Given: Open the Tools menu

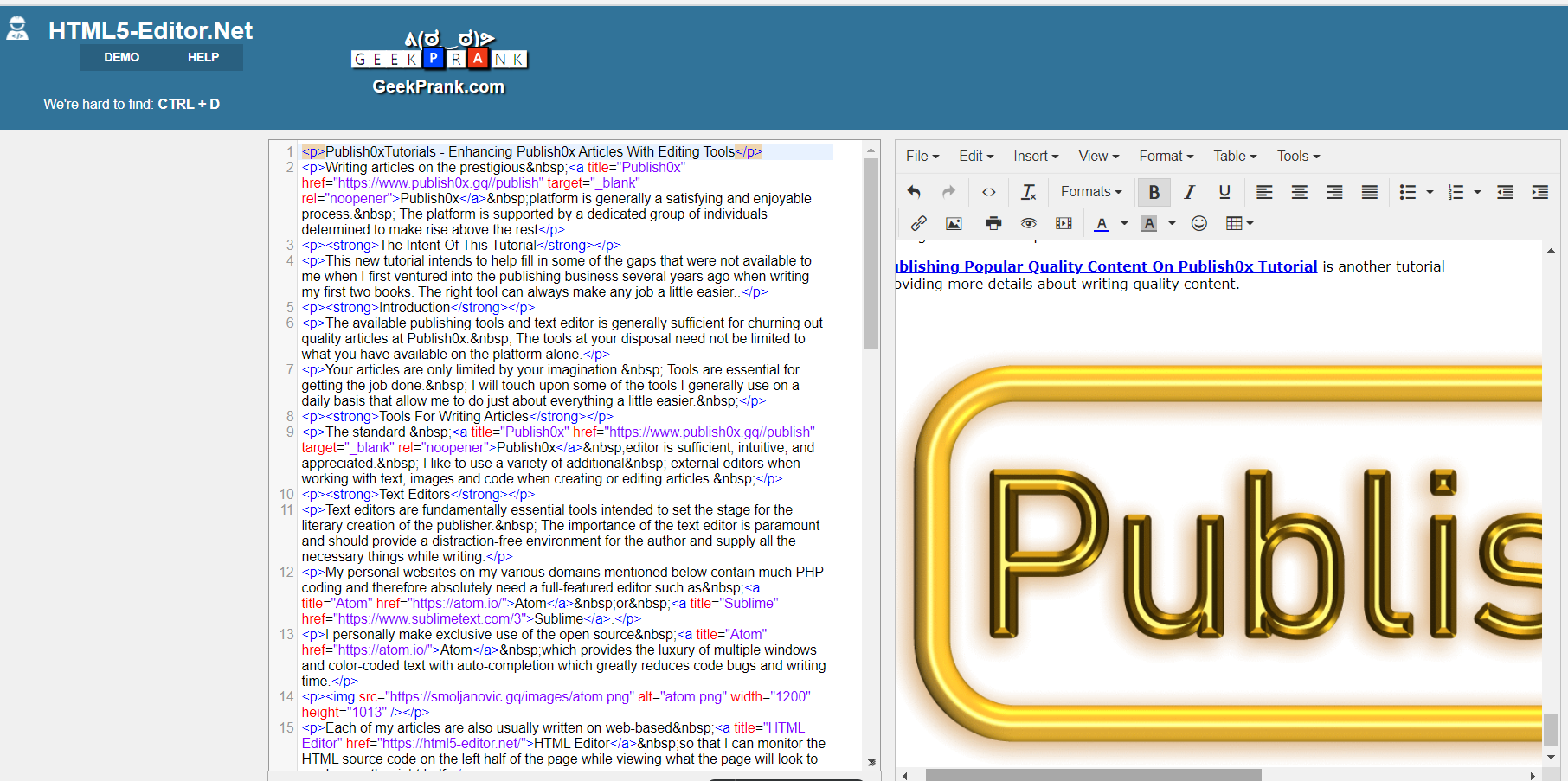Looking at the screenshot, I should (x=1297, y=156).
